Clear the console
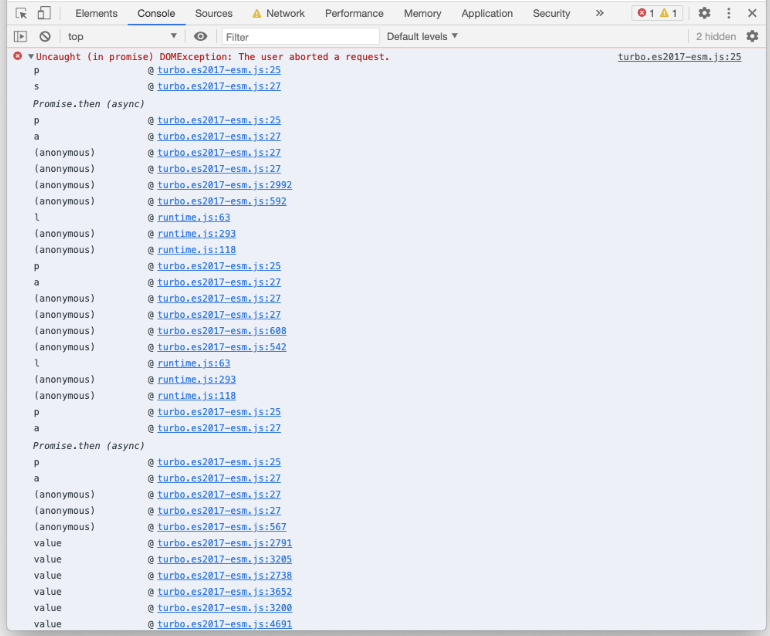The image size is (770, 636). [x=45, y=36]
